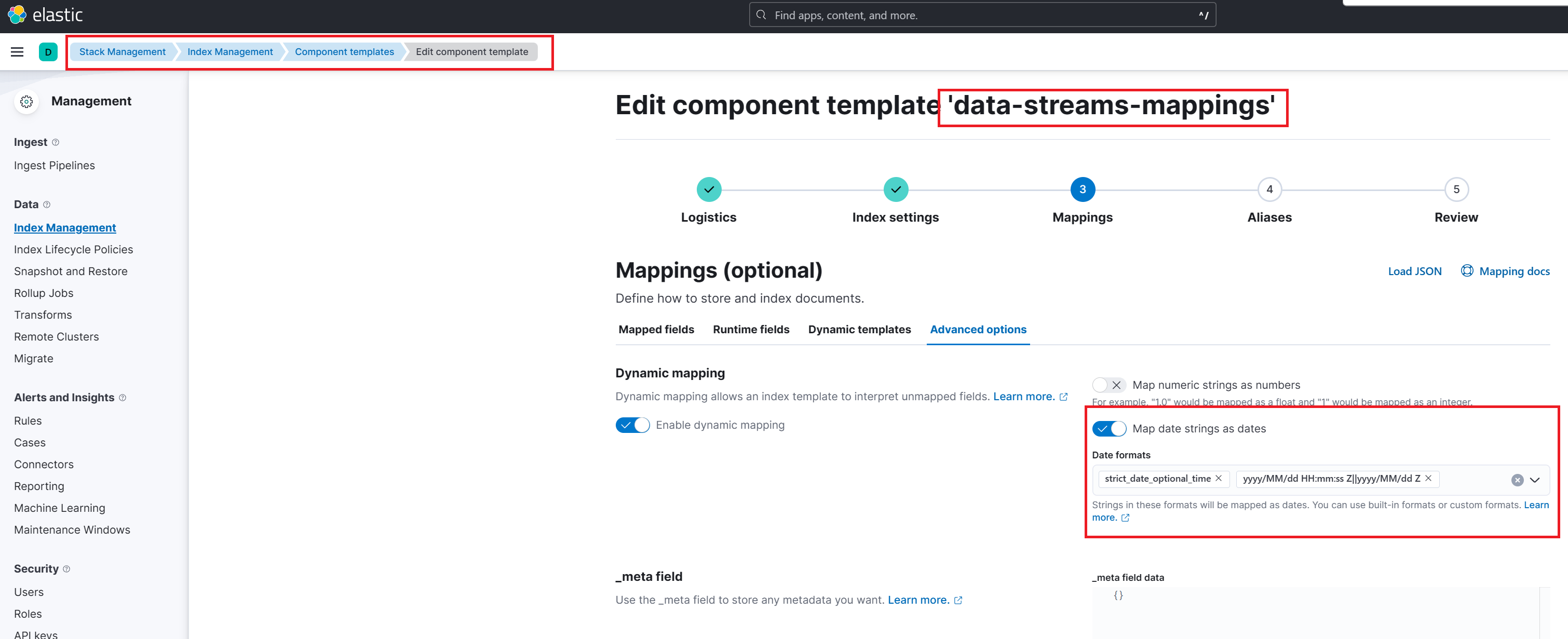This screenshot has width=1568, height=639.
Task: Go to the Aliases step 4
Action: 1269,190
